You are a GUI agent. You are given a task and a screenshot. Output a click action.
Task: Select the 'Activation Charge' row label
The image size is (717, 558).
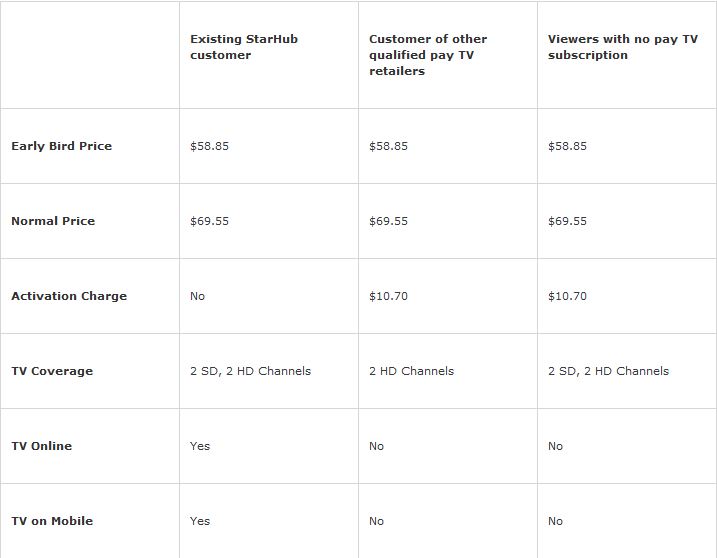pyautogui.click(x=69, y=296)
